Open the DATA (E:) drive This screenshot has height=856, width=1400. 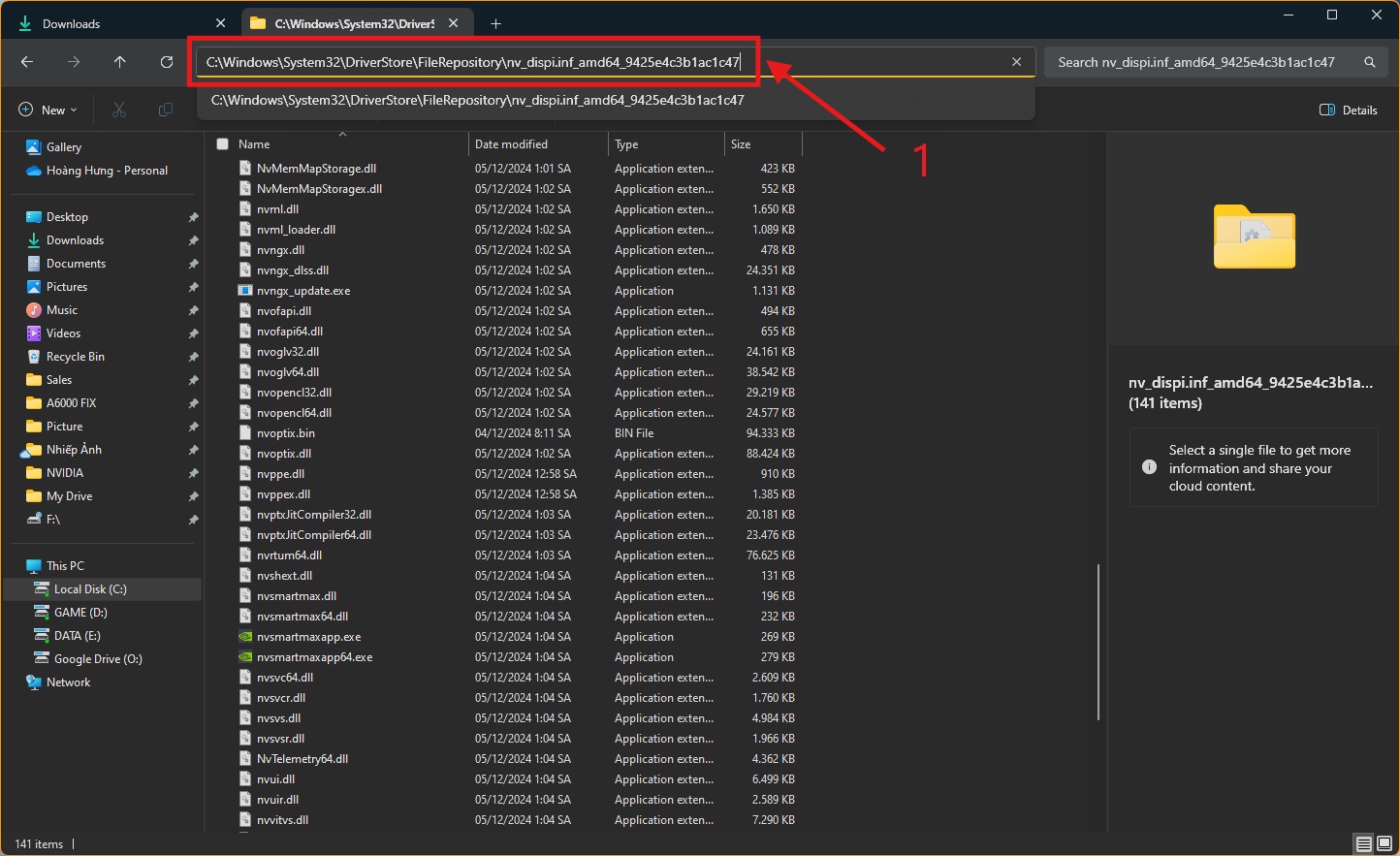(77, 636)
